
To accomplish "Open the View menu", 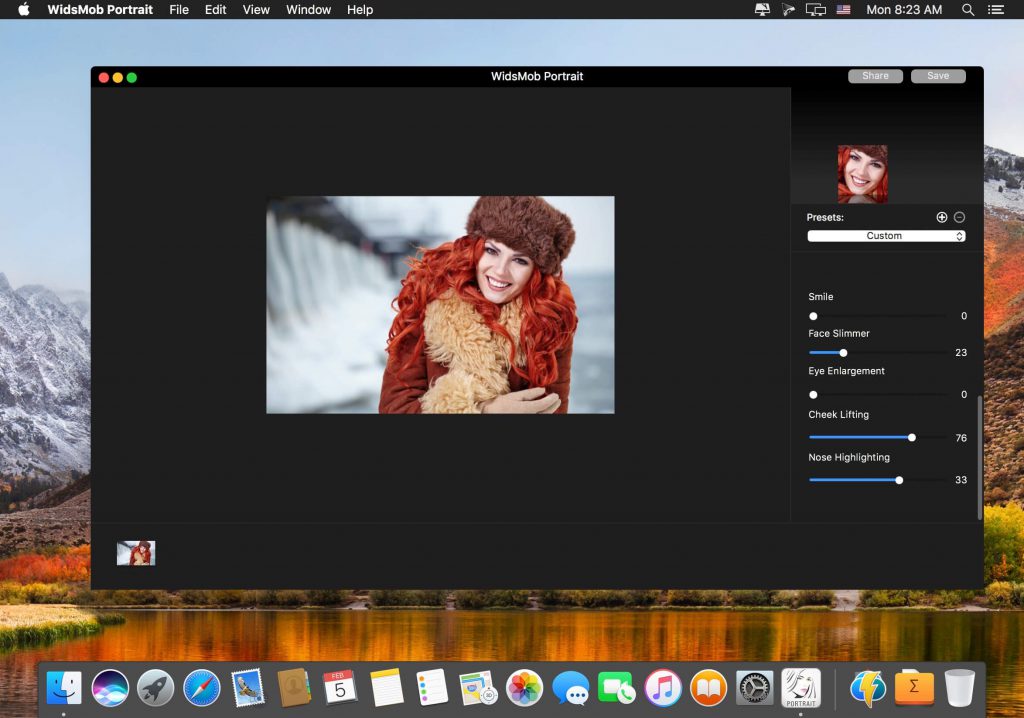I will pyautogui.click(x=256, y=10).
